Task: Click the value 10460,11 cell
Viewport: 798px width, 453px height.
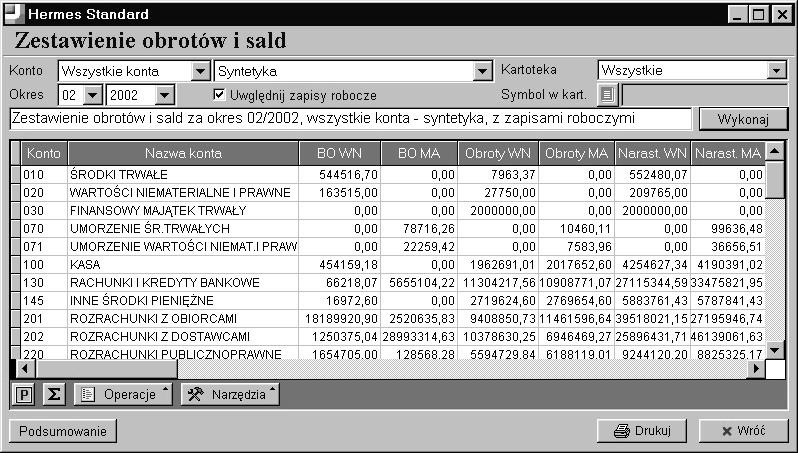Action: point(577,229)
